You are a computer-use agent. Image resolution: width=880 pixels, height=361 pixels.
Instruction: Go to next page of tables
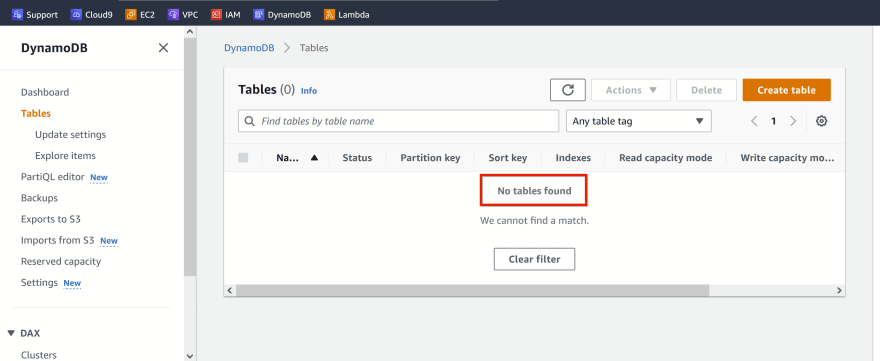tap(793, 121)
